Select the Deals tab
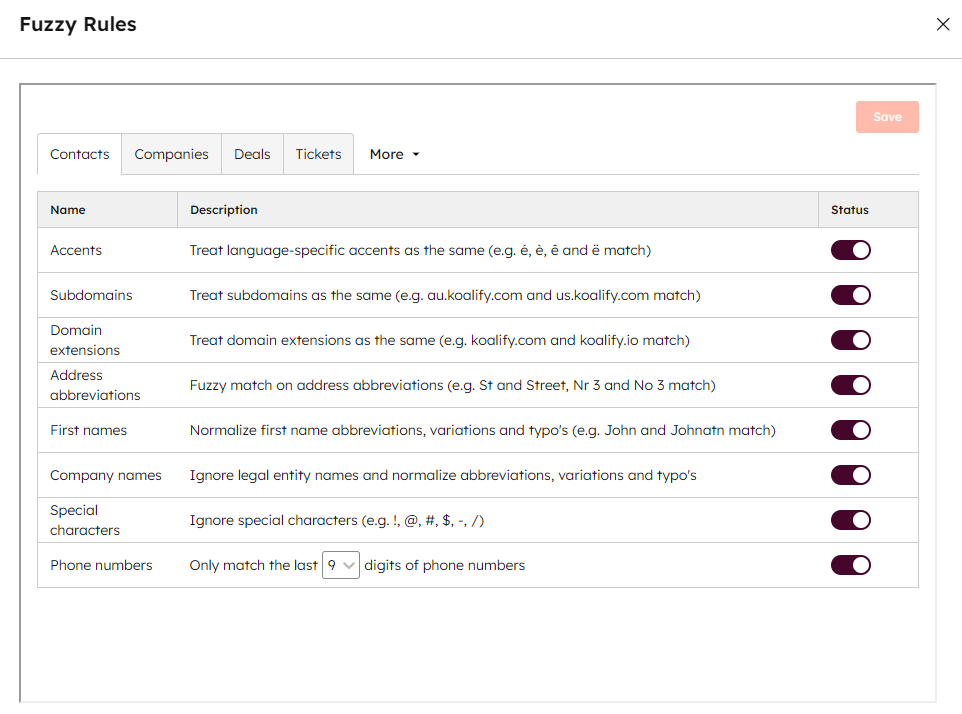The width and height of the screenshot is (962, 714). 252,154
